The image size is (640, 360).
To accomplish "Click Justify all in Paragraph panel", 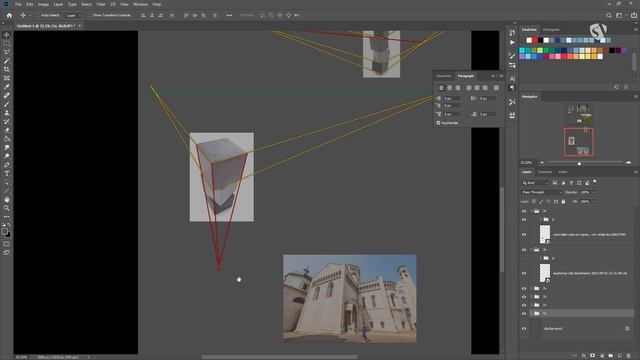I will (496, 88).
